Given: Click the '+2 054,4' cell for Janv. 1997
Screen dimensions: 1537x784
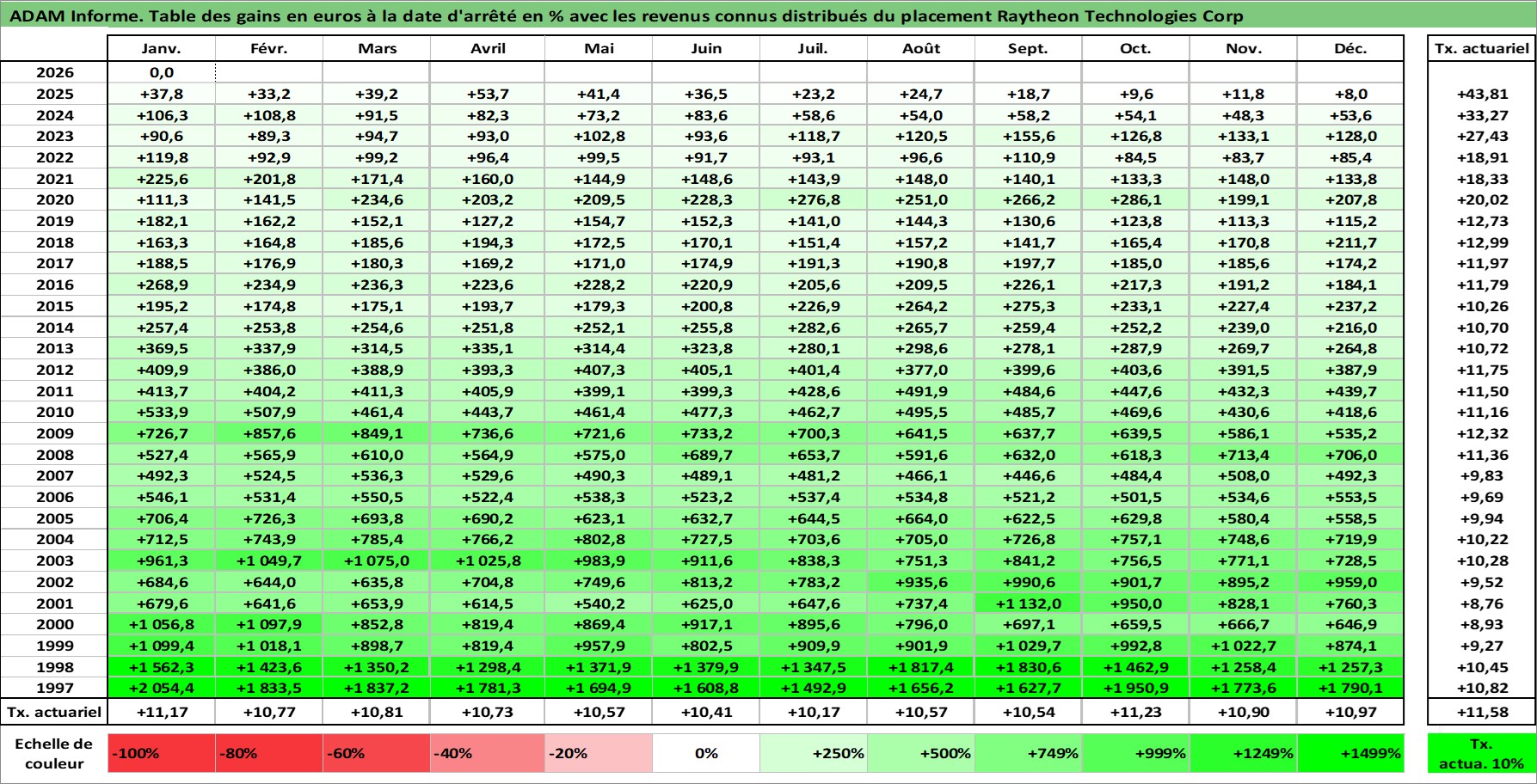Looking at the screenshot, I should (x=162, y=688).
